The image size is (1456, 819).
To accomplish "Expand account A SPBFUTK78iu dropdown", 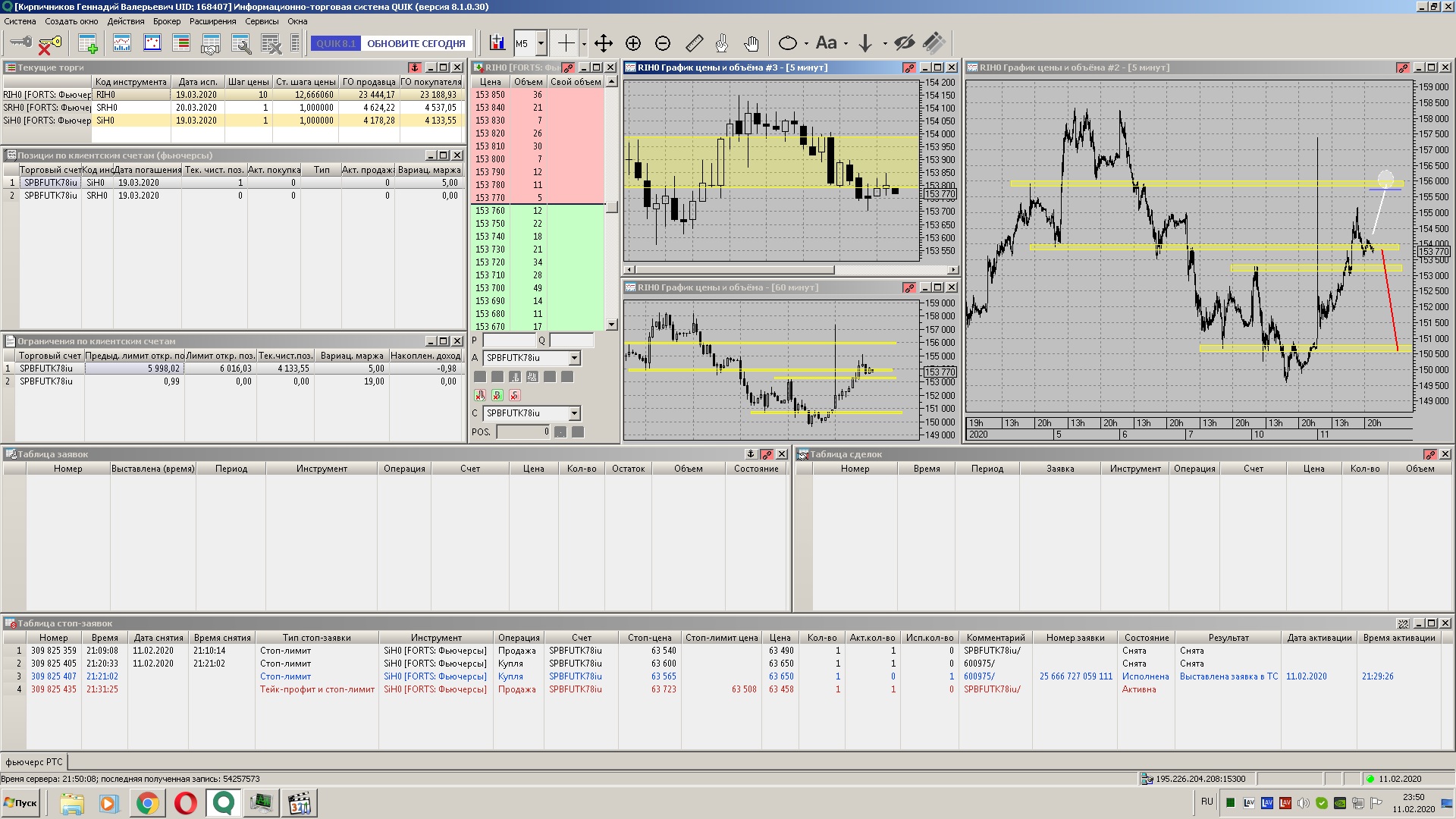I will coord(574,358).
